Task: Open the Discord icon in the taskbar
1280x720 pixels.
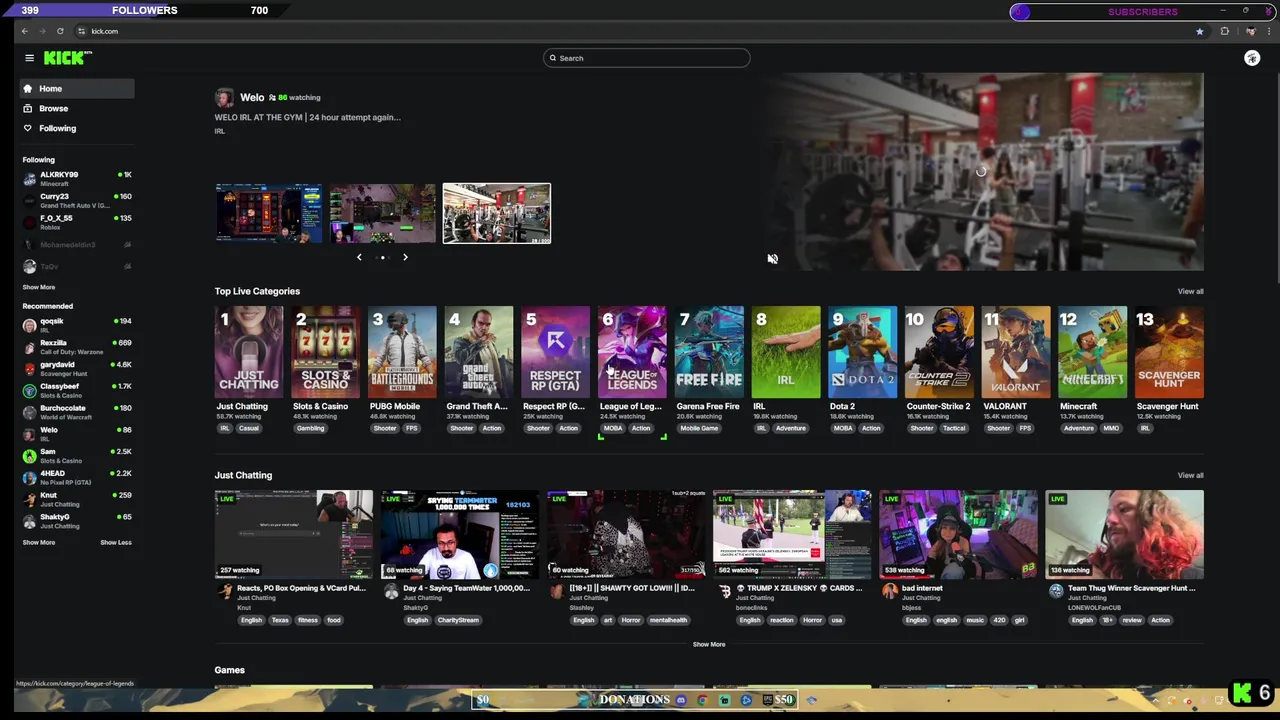Action: (x=681, y=700)
